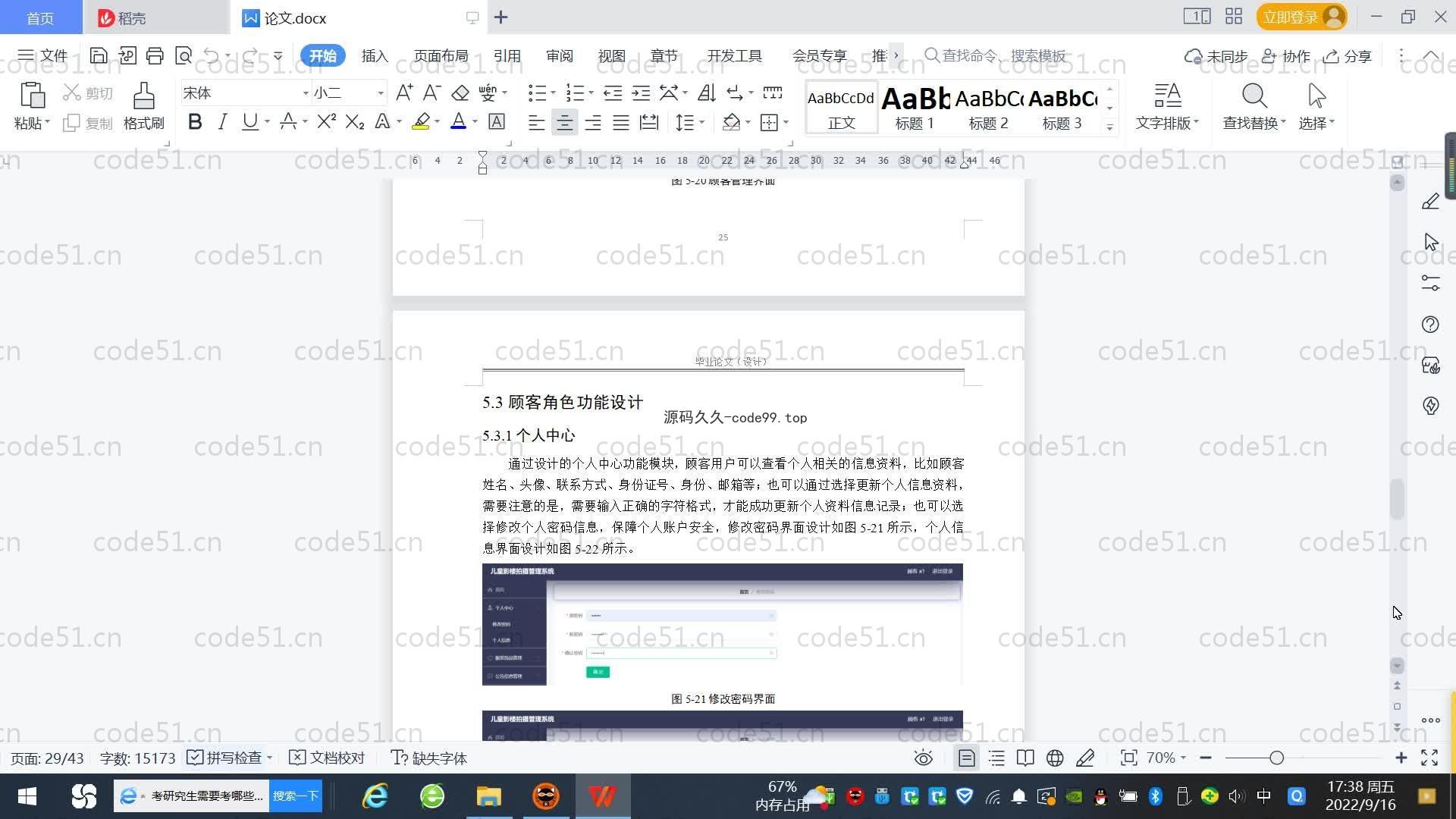
Task: Click 文档校对 in status bar
Action: click(x=328, y=758)
